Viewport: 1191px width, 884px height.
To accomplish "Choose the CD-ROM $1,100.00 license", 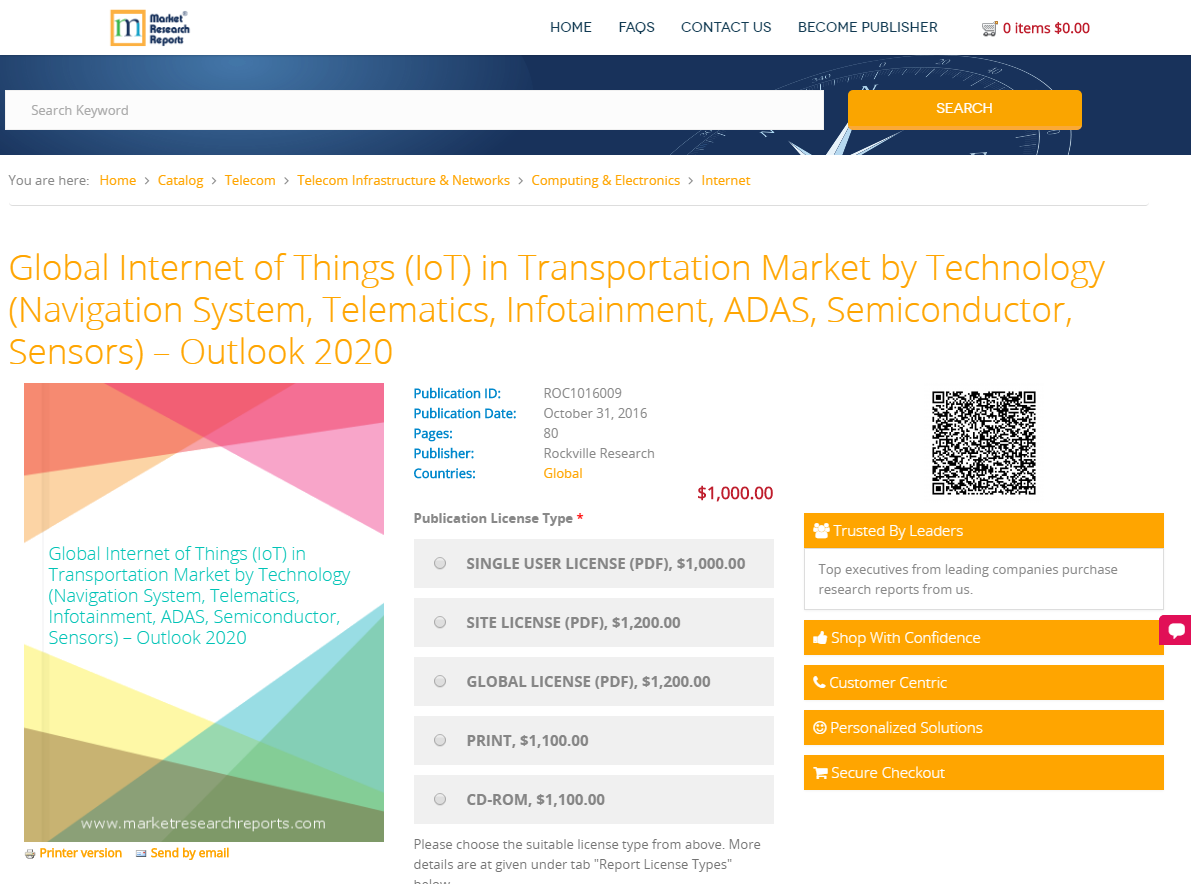I will coord(440,800).
